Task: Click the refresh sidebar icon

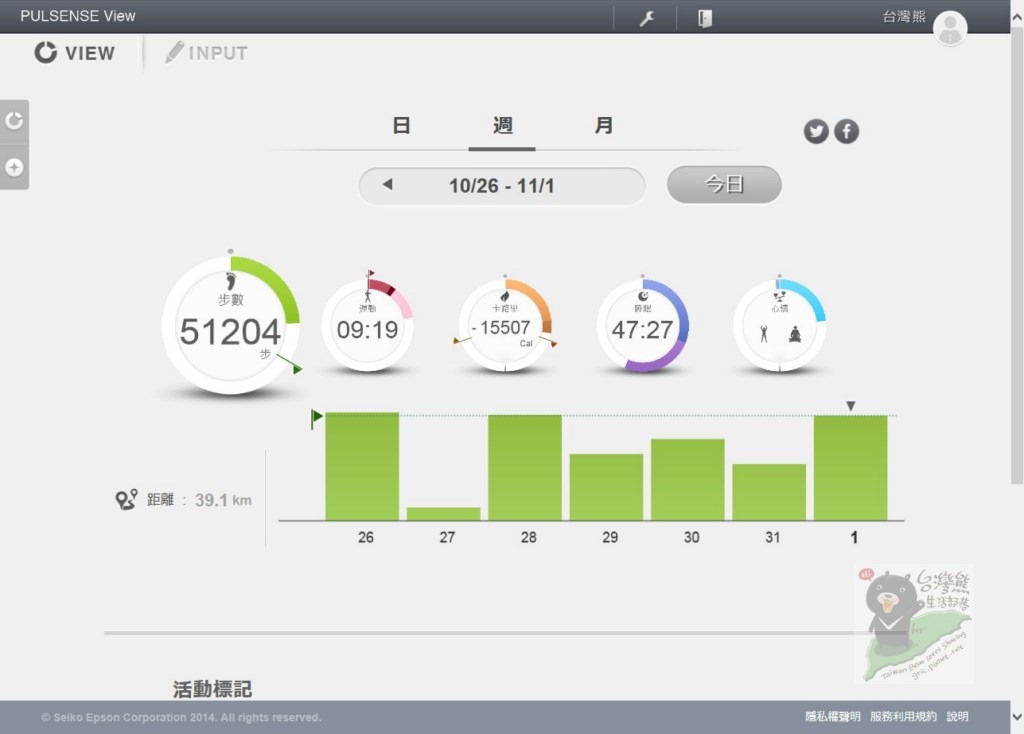Action: 14,121
